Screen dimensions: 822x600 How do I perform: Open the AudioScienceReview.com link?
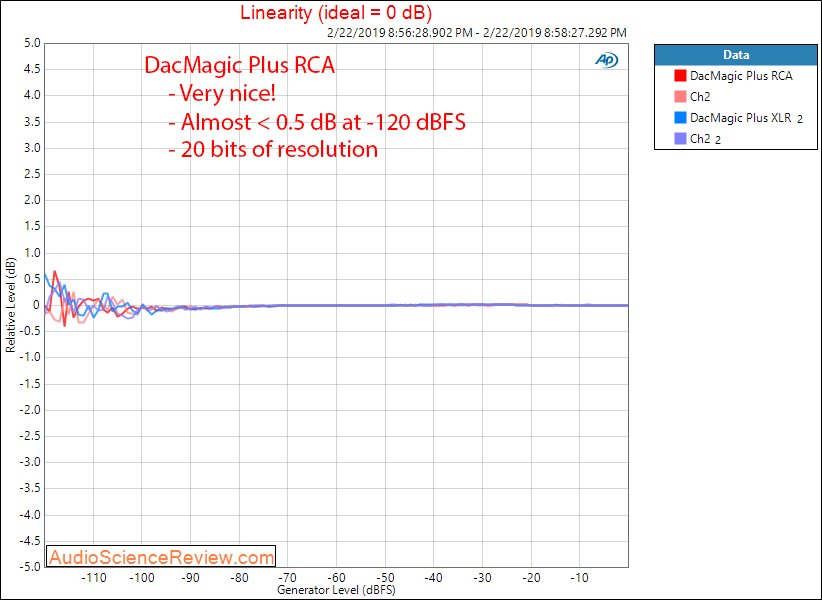pyautogui.click(x=161, y=557)
